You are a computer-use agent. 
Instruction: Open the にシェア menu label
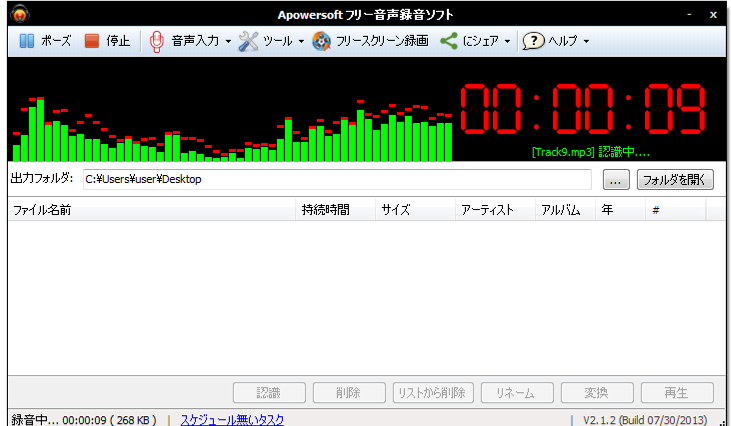481,41
